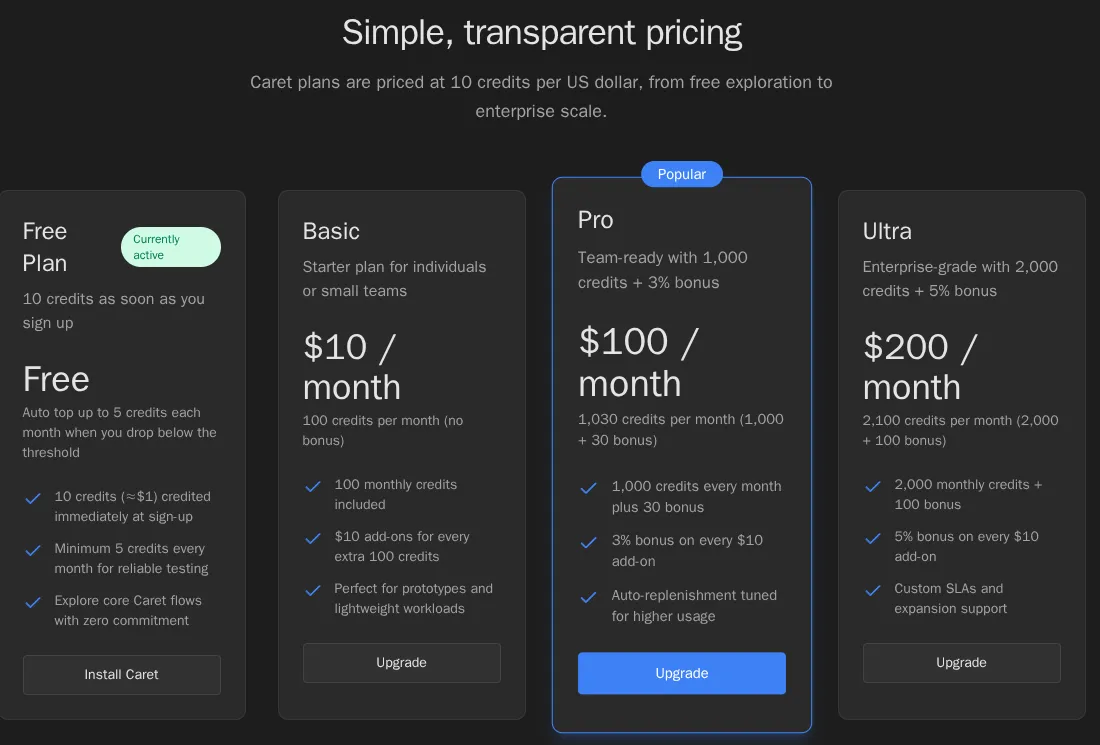Click the Currently active badge
The width and height of the screenshot is (1100, 745).
[170, 247]
